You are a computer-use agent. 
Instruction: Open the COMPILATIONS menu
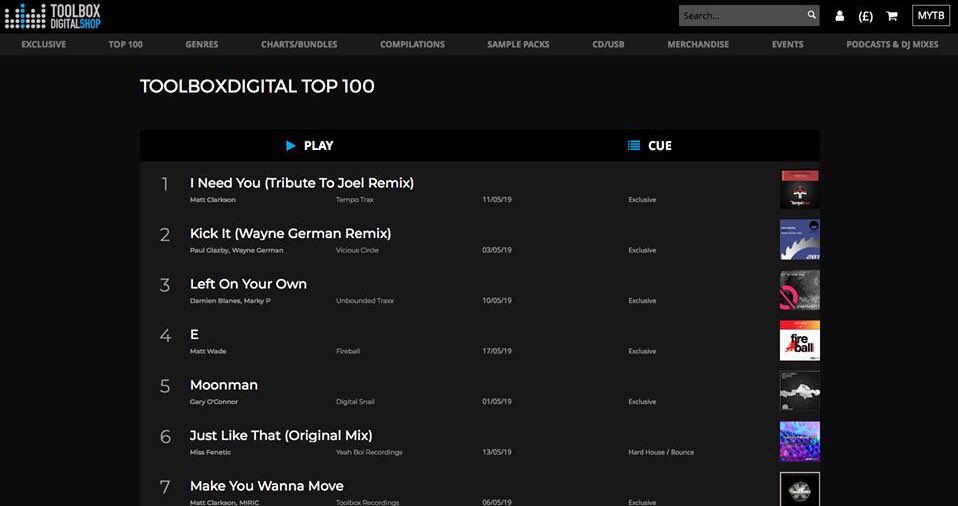click(412, 44)
